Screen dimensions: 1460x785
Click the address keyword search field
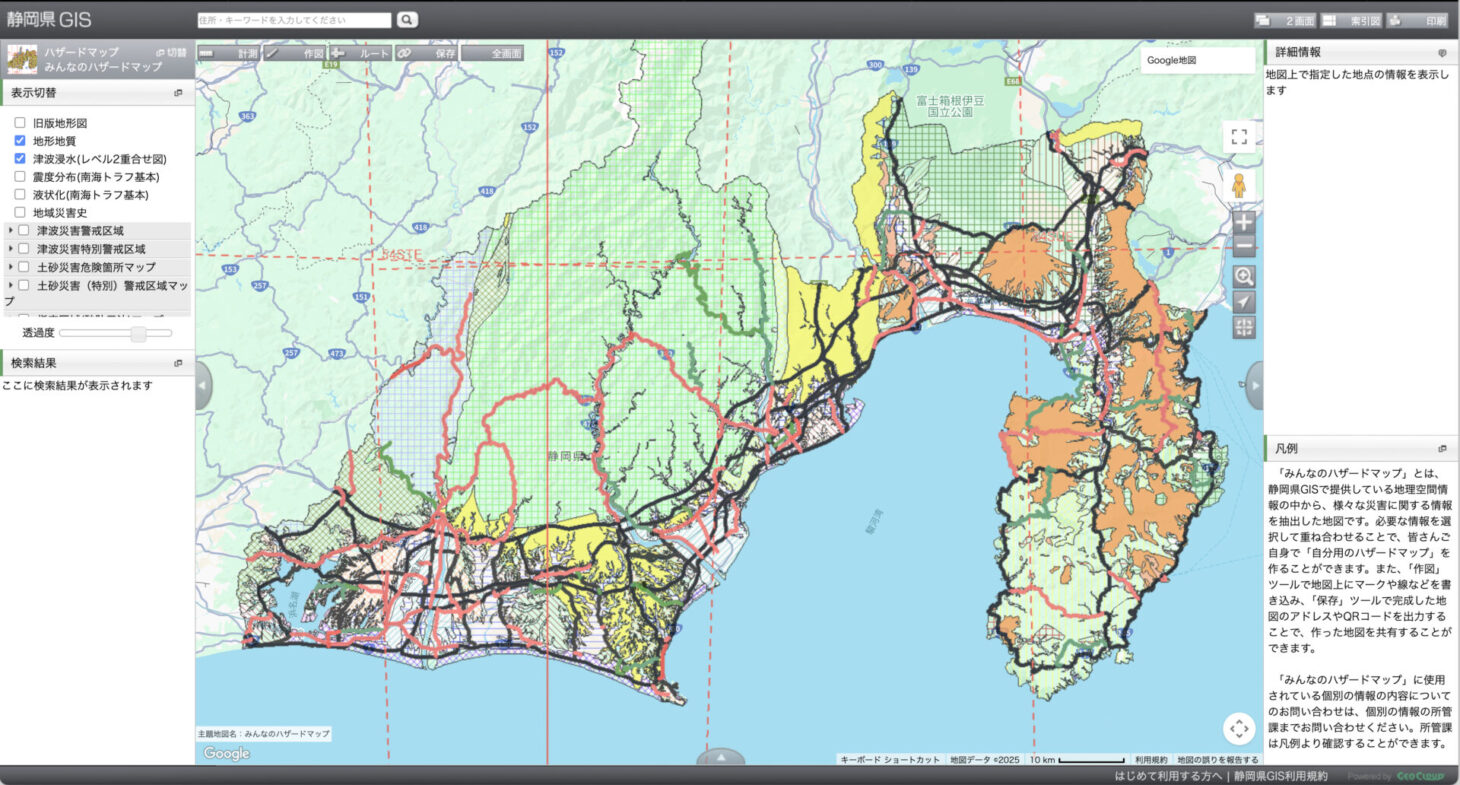(294, 20)
